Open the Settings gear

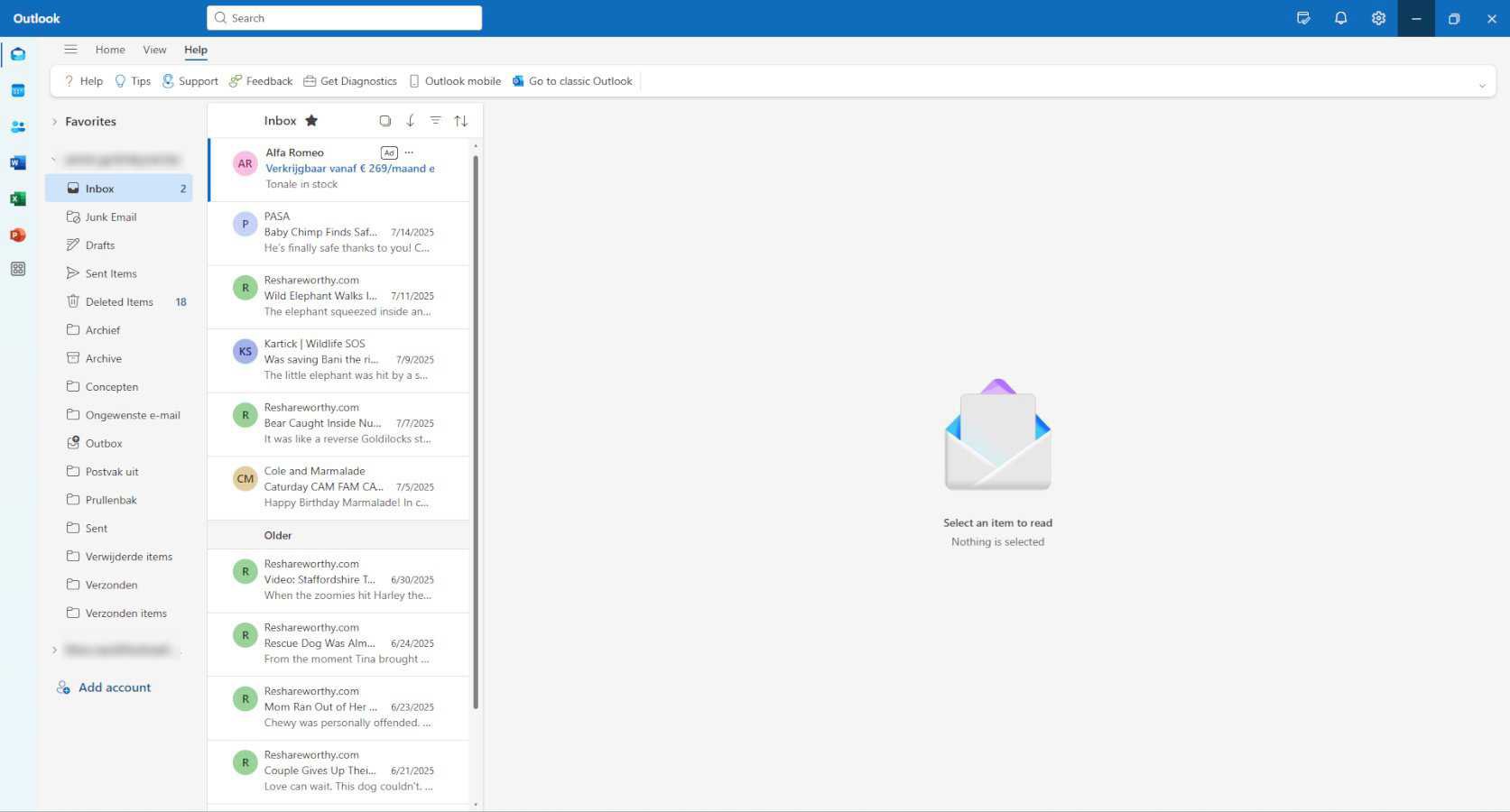1378,18
